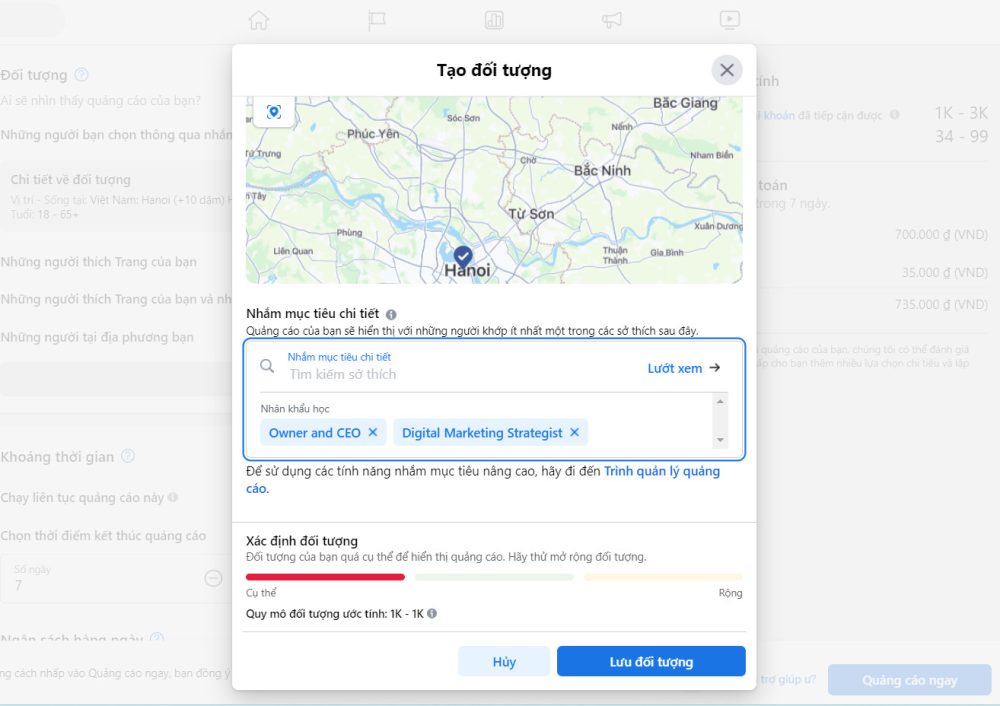The image size is (1000, 706).
Task: Open the Pages flag icon
Action: [x=377, y=20]
